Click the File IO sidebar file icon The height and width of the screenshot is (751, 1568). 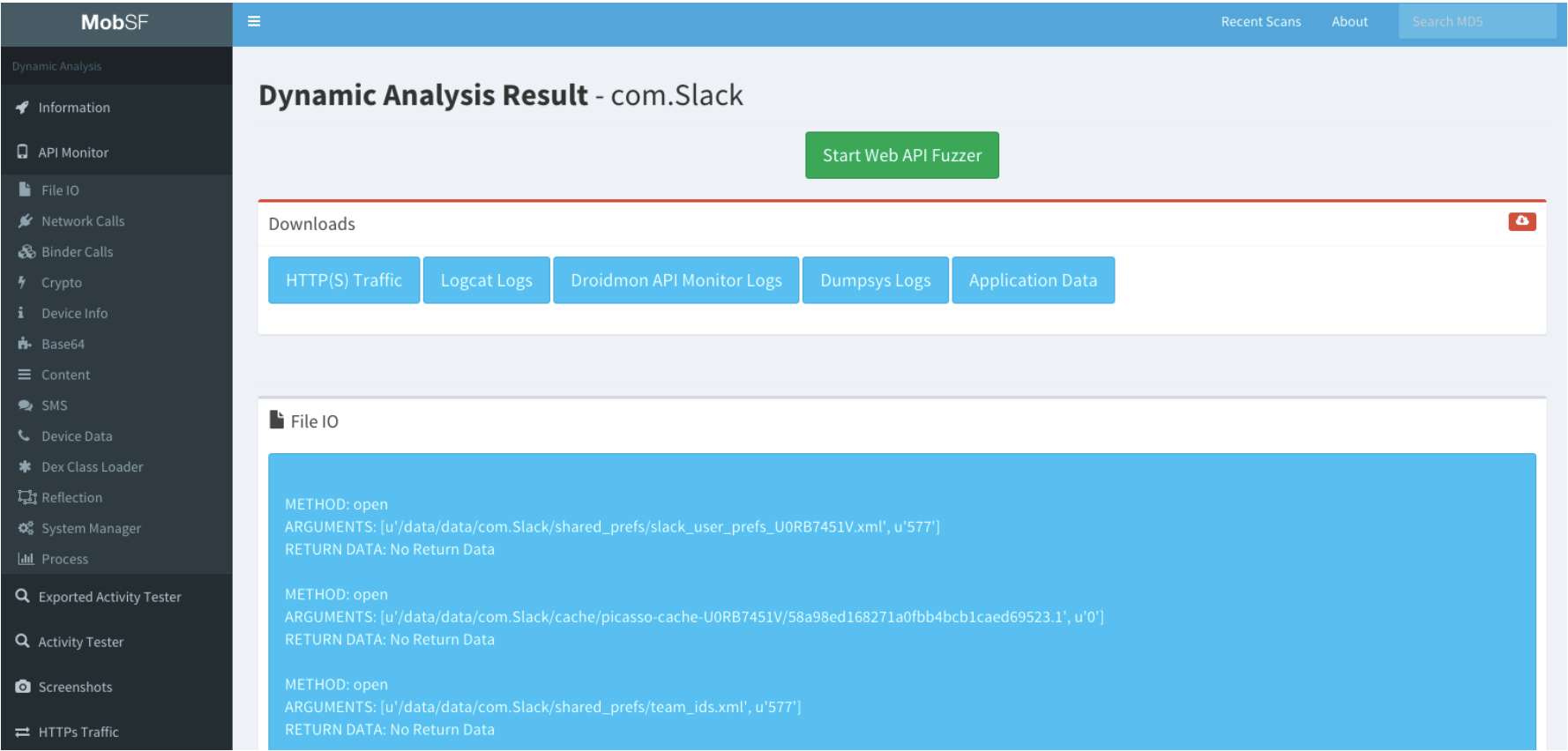[25, 190]
